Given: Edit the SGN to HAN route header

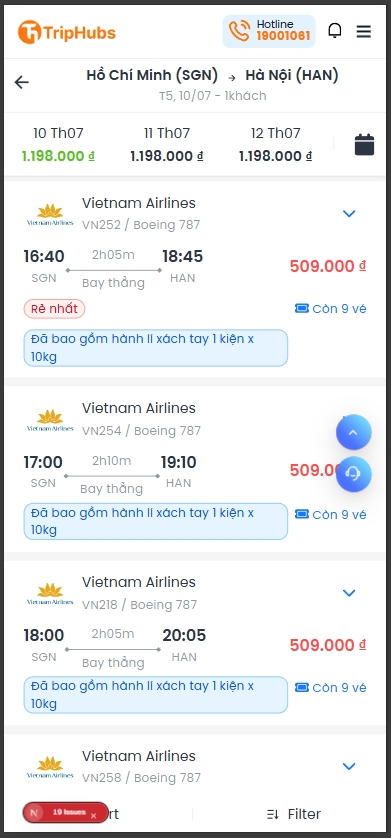Looking at the screenshot, I should tap(212, 75).
